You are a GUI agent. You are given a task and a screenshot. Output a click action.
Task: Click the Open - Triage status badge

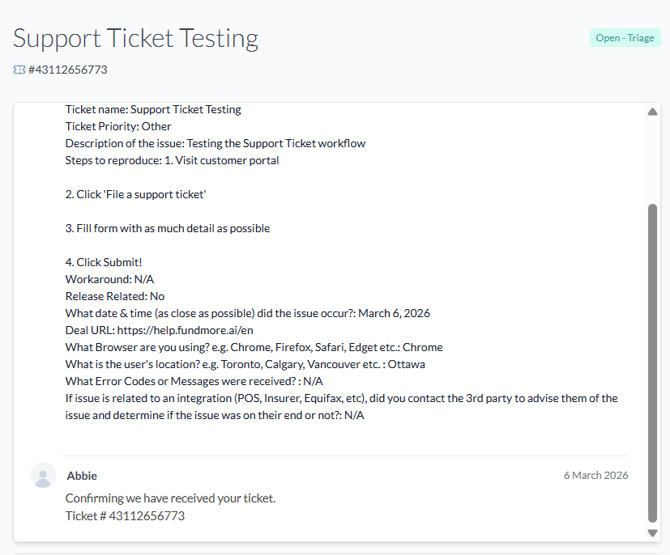pyautogui.click(x=625, y=38)
